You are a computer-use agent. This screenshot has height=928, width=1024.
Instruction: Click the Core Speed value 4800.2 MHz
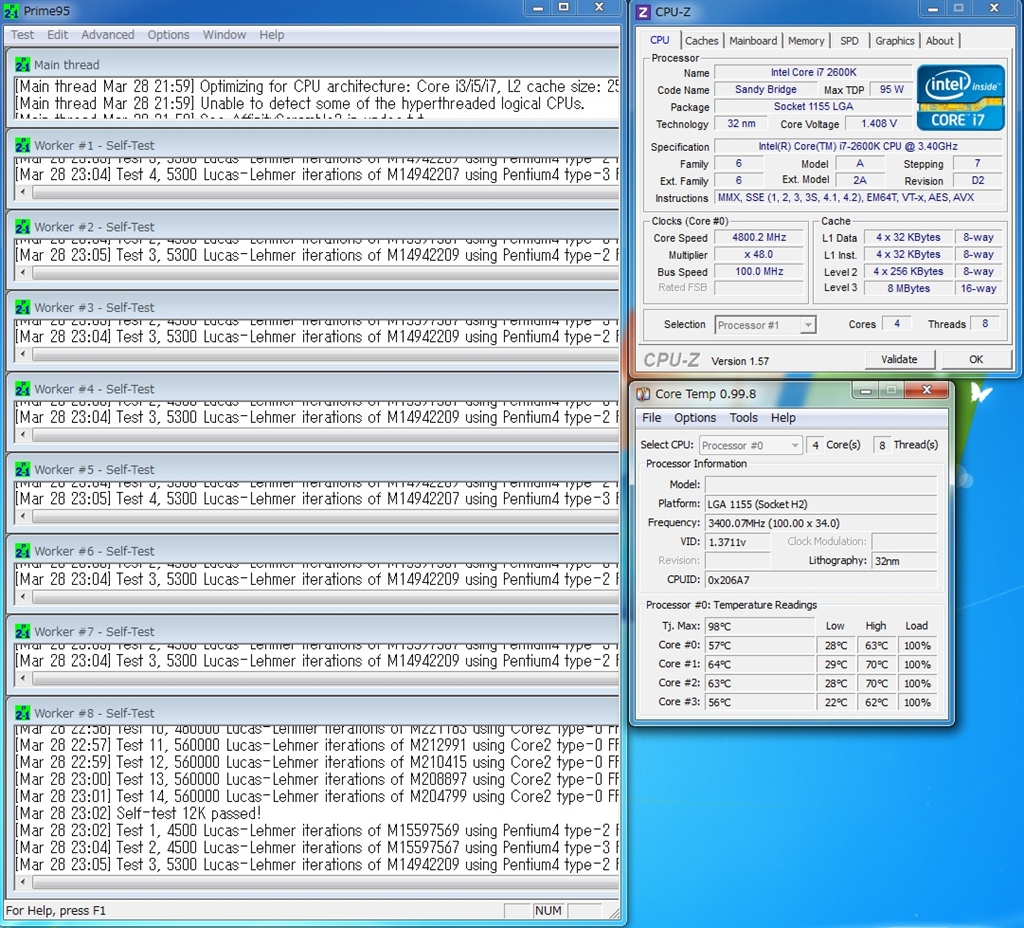[759, 238]
